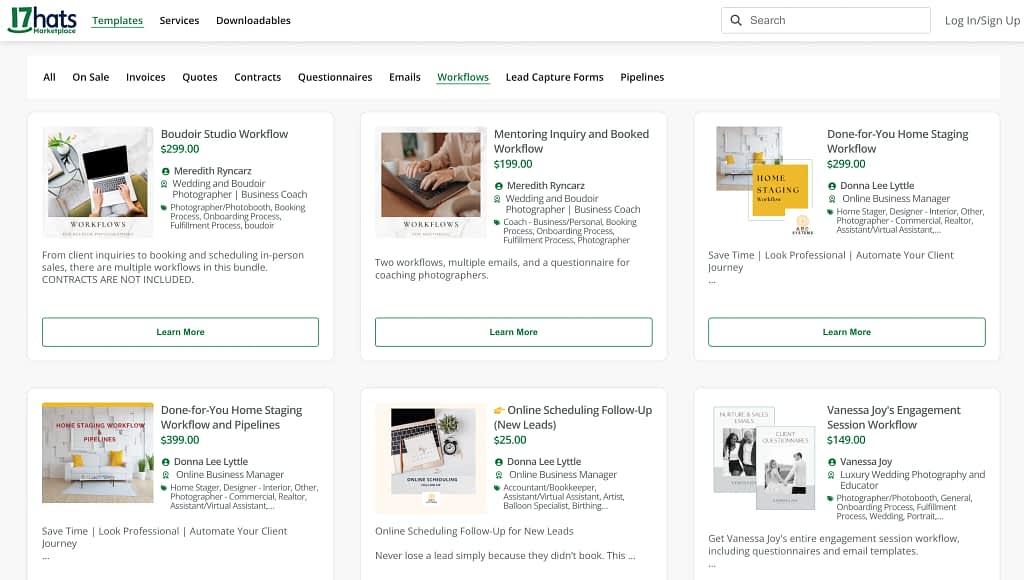Select the Questionnaires category filter

tap(335, 77)
